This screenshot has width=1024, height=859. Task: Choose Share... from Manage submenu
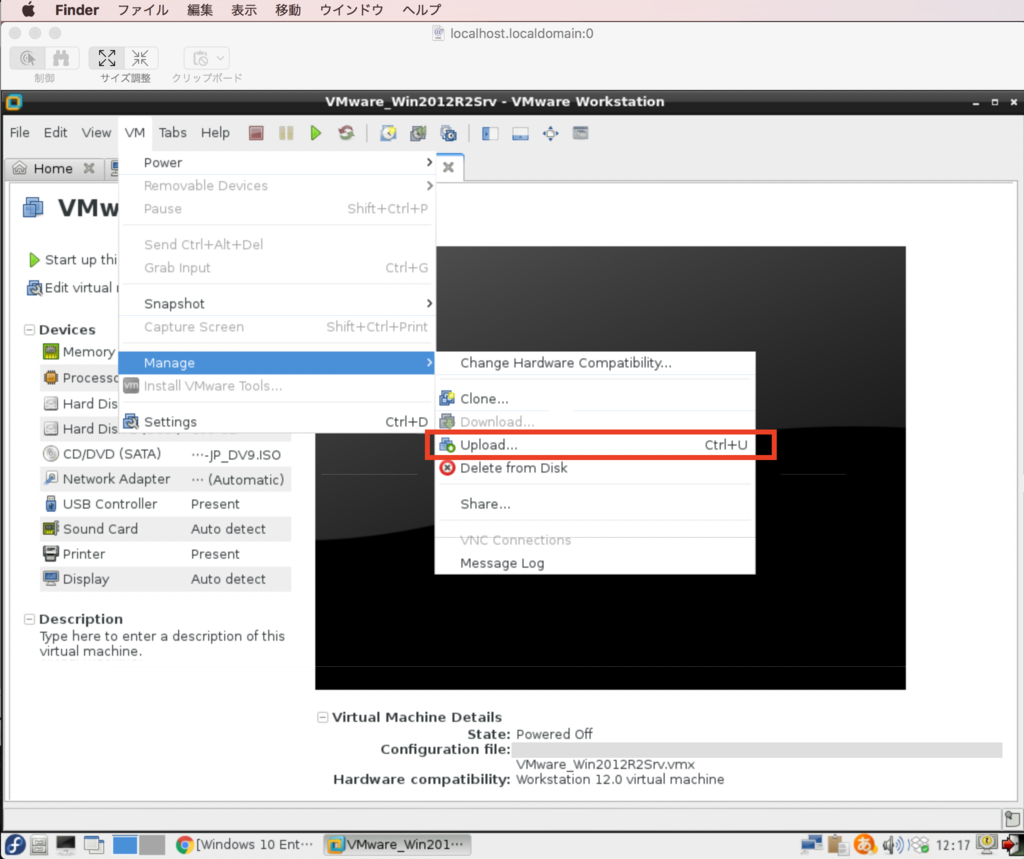[x=595, y=504]
